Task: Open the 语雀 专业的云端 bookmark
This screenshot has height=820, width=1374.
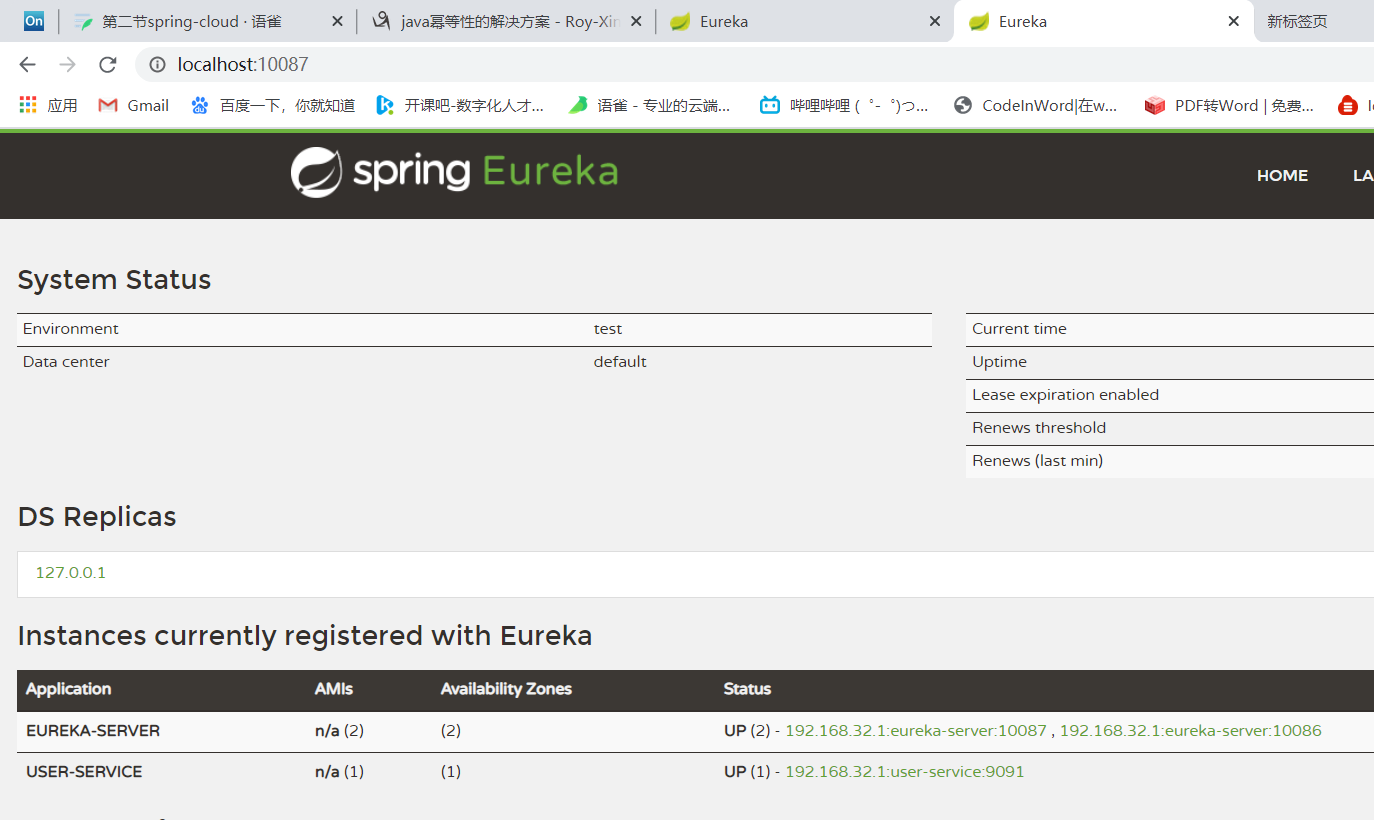Action: click(x=650, y=105)
